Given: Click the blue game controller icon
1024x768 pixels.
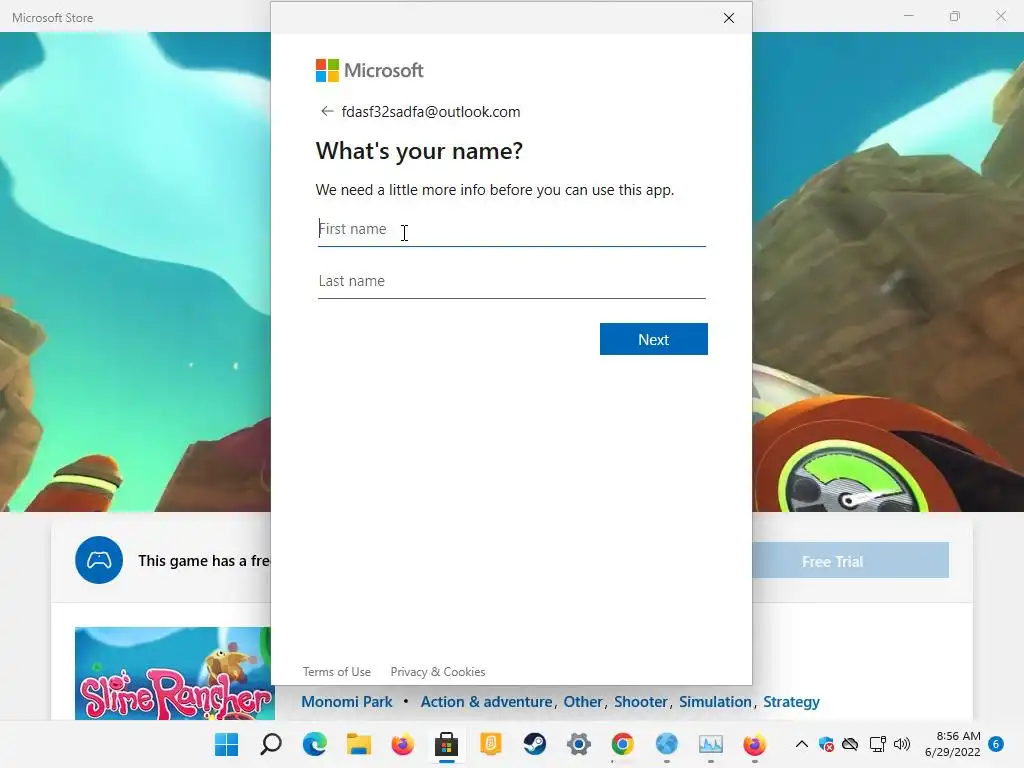Looking at the screenshot, I should (99, 560).
